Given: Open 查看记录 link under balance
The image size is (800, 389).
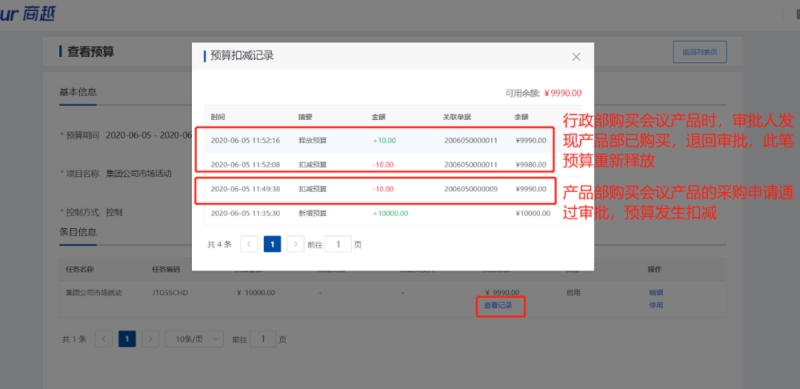Looking at the screenshot, I should 497,305.
